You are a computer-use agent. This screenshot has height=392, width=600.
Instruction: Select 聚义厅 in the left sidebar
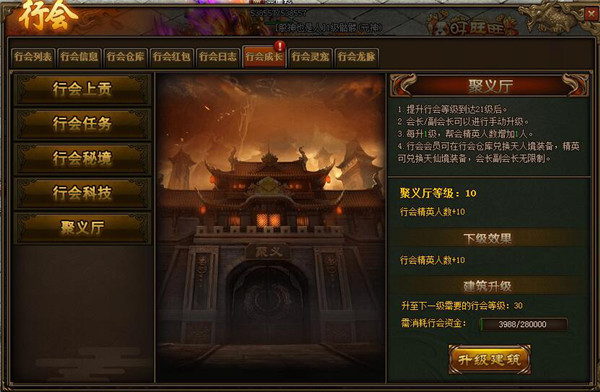click(82, 228)
